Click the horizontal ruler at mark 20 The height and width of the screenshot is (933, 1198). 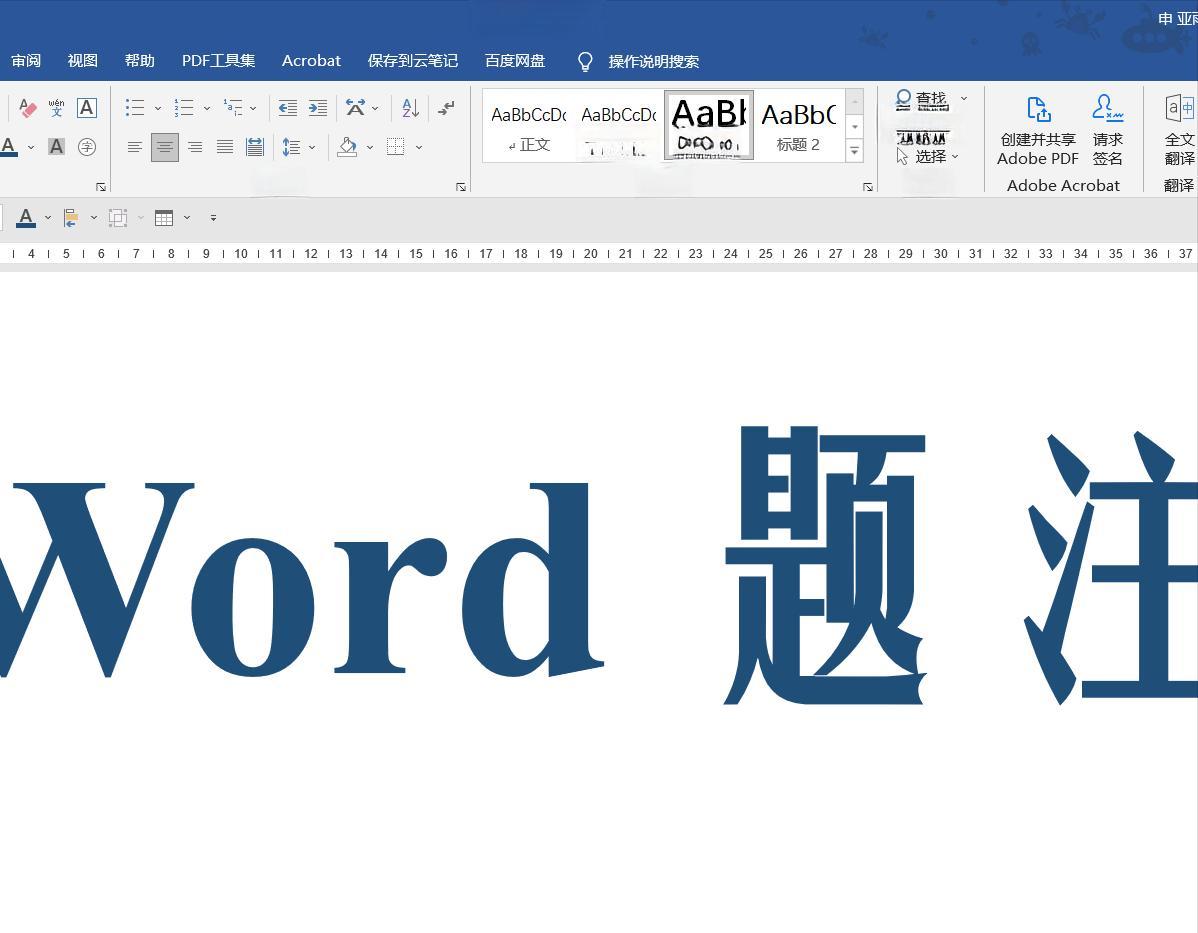pos(591,254)
